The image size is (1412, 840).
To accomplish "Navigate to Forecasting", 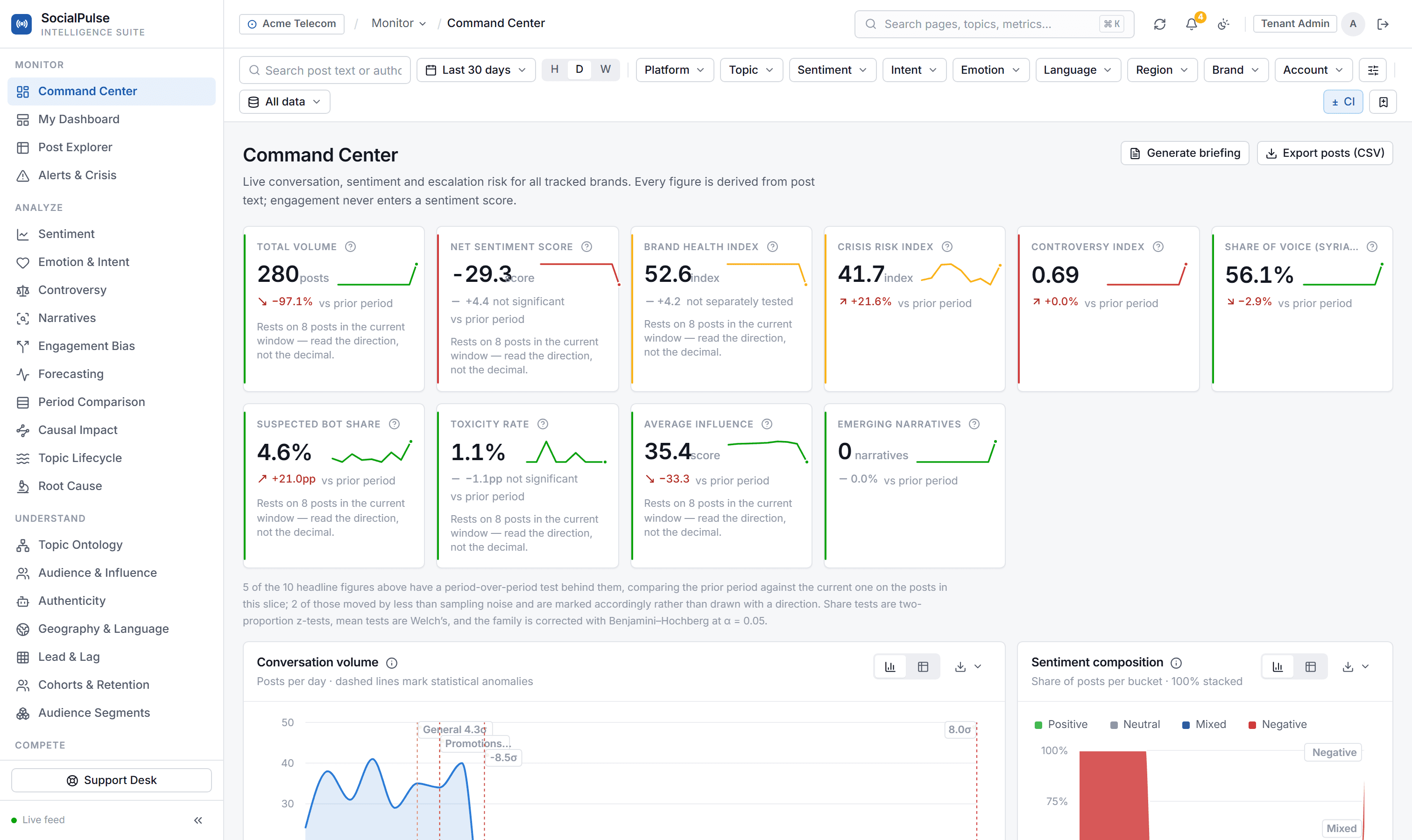I will pyautogui.click(x=112, y=374).
